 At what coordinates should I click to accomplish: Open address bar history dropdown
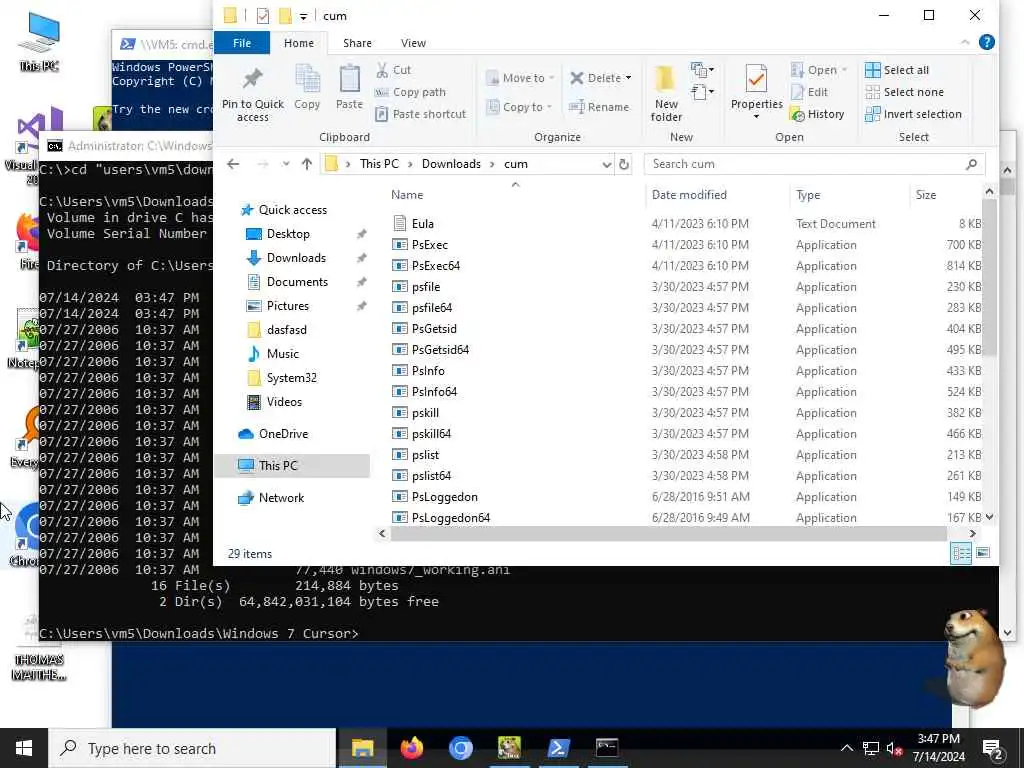point(607,164)
